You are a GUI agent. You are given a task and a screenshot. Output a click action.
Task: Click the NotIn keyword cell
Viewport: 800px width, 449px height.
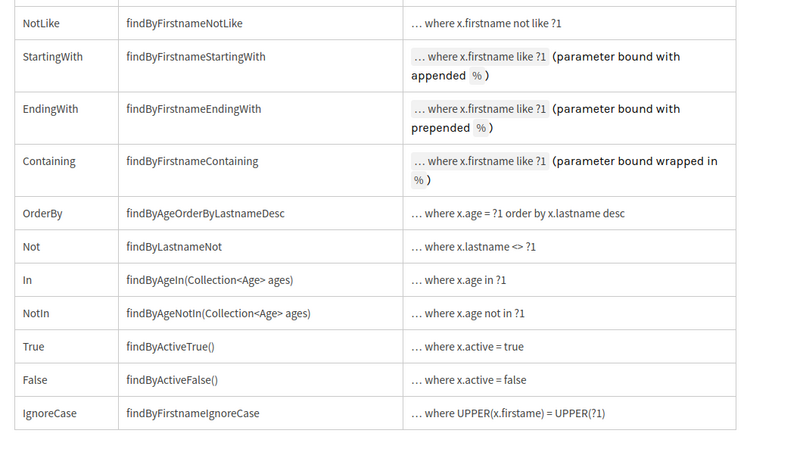coord(36,314)
